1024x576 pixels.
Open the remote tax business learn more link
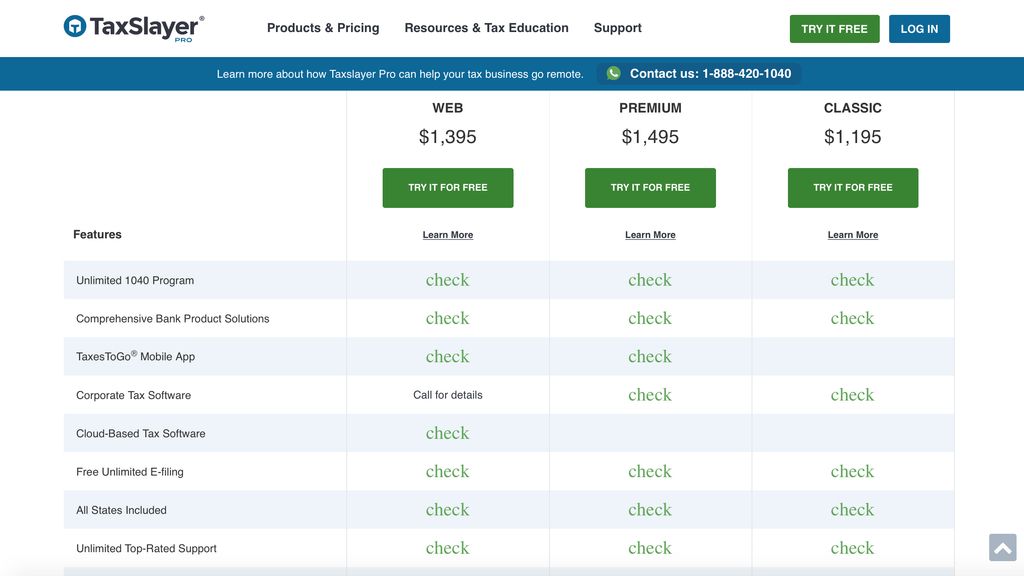(x=400, y=73)
